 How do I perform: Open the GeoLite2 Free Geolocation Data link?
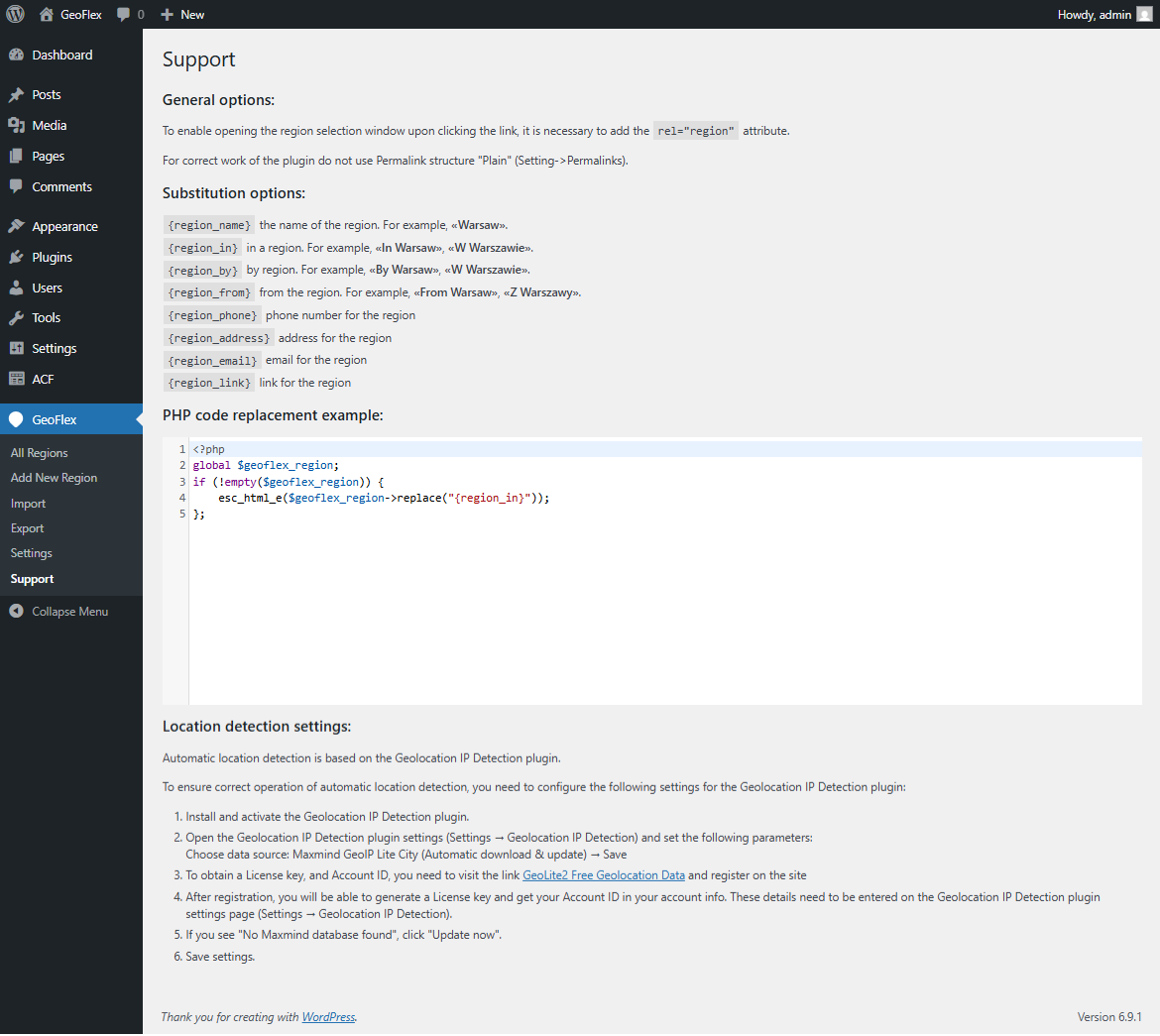pyautogui.click(x=603, y=875)
